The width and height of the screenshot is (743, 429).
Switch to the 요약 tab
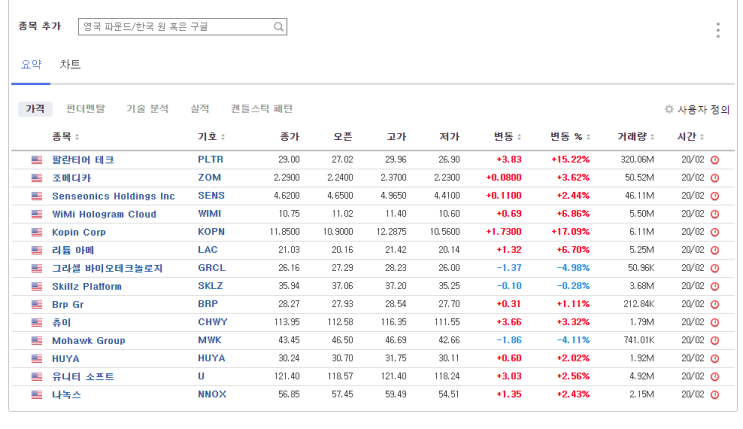[x=31, y=64]
